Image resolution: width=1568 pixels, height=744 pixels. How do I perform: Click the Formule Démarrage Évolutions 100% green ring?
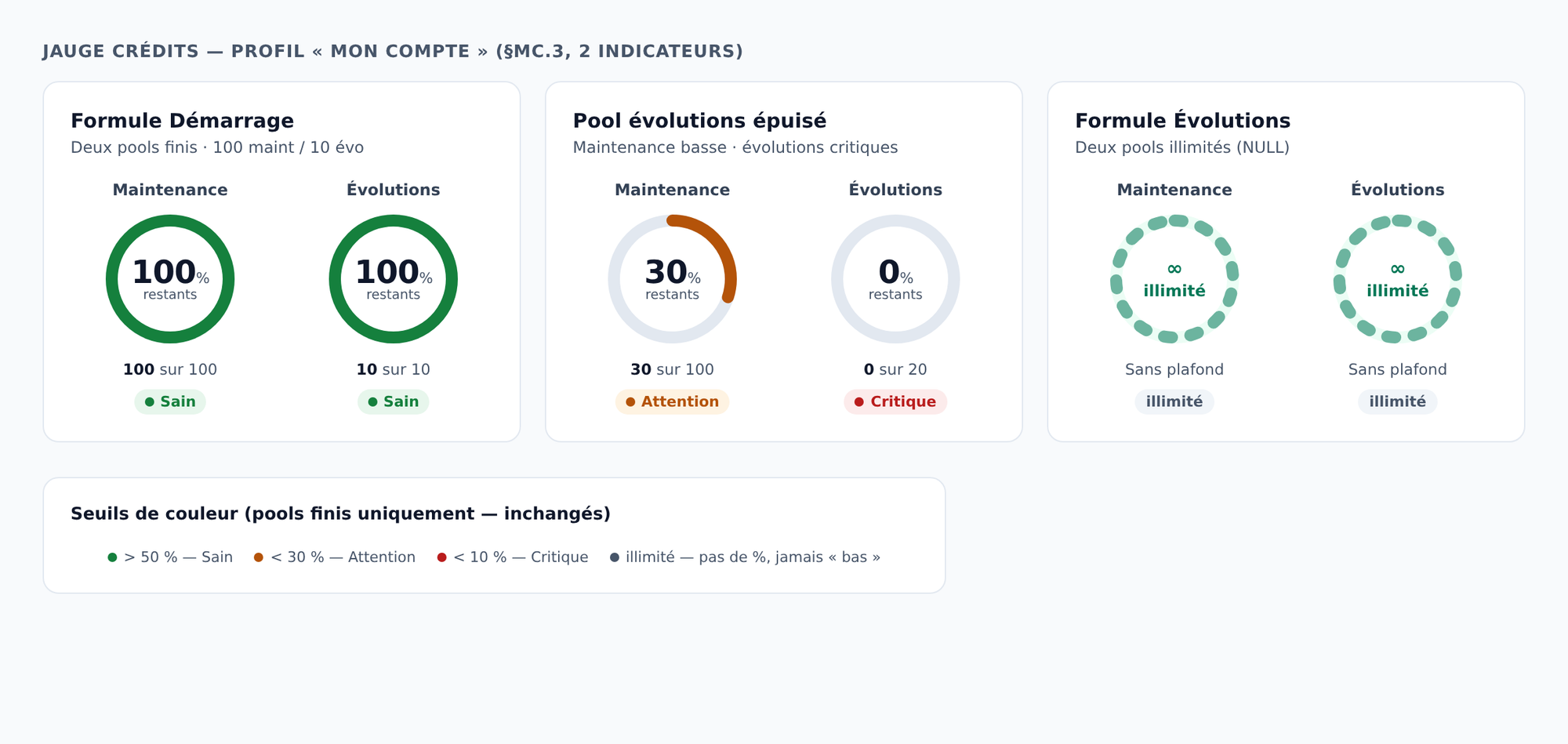(394, 279)
